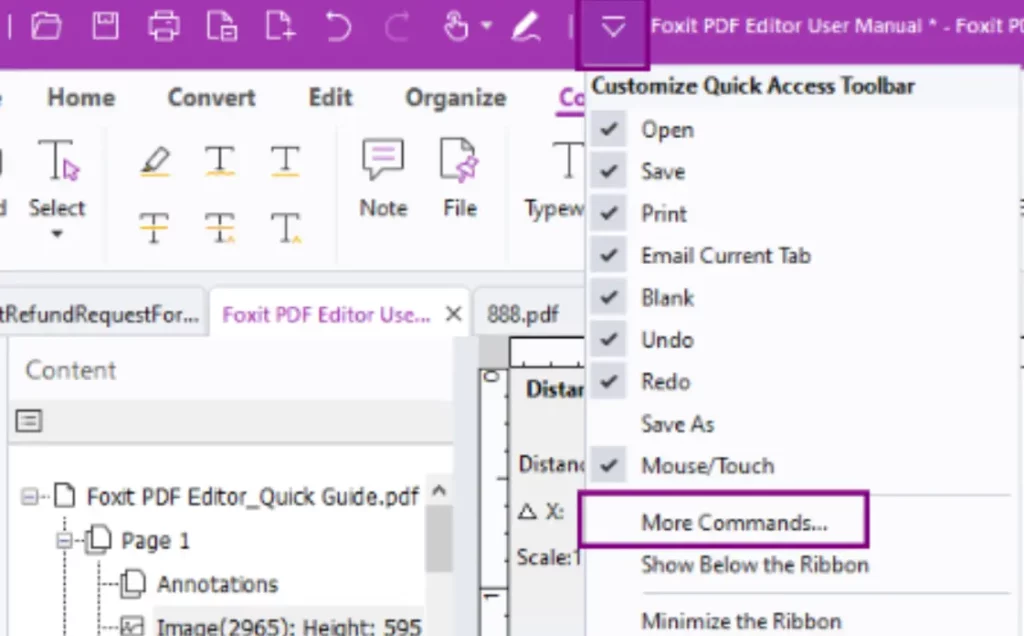Select the Highlight text tool

coord(155,160)
